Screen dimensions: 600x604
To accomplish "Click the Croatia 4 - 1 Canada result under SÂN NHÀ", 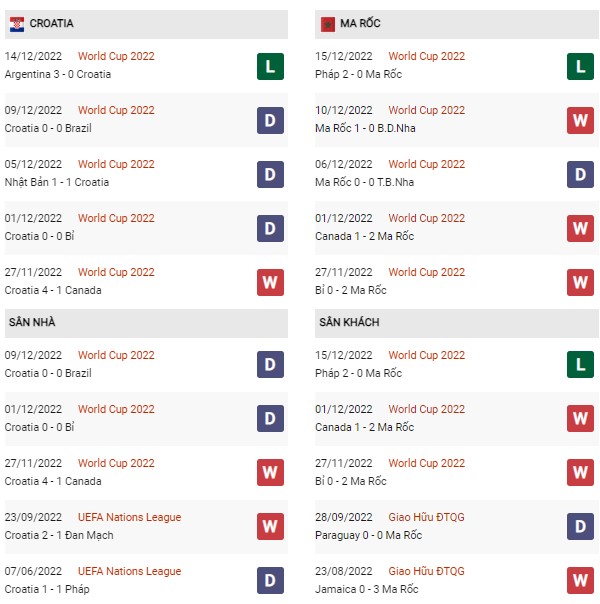I will point(53,481).
